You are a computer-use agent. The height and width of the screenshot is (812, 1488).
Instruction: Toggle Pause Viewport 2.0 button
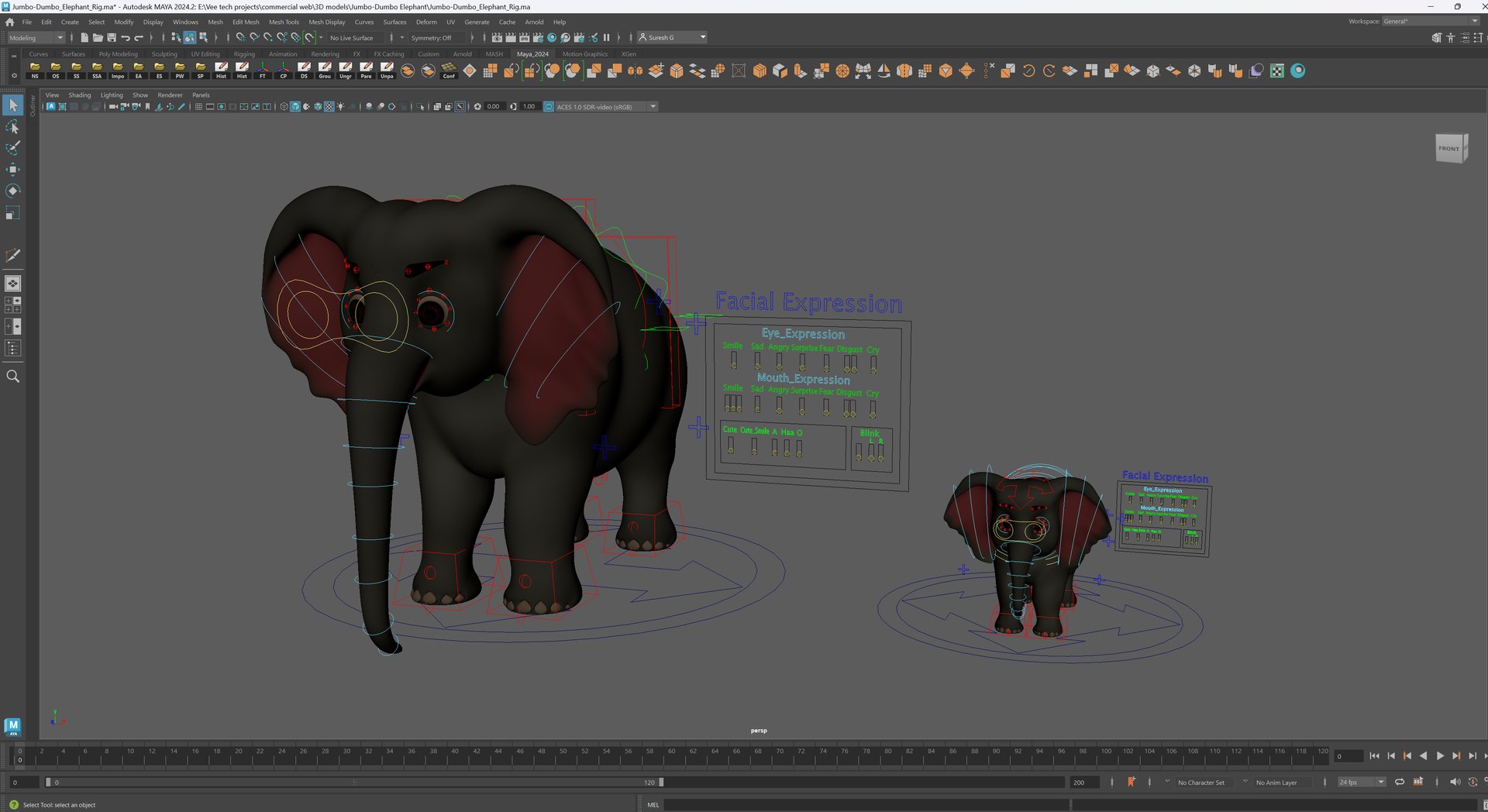tap(607, 37)
